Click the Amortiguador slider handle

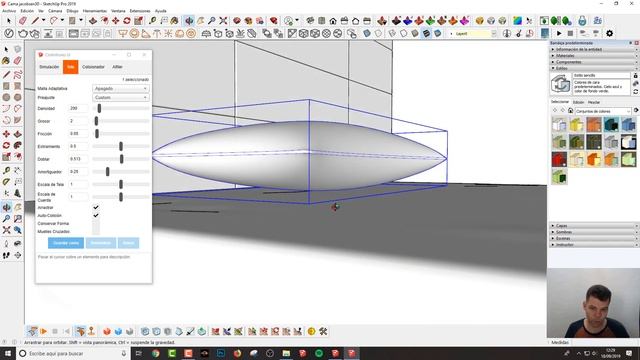tap(107, 172)
